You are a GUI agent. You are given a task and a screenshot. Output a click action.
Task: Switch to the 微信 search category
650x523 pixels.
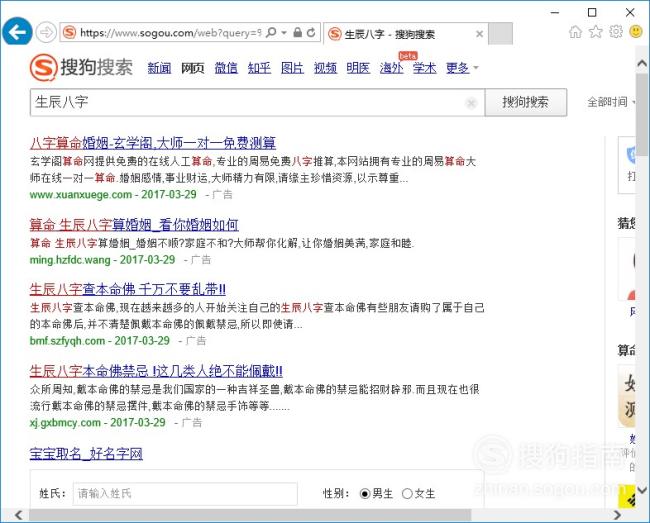point(226,68)
